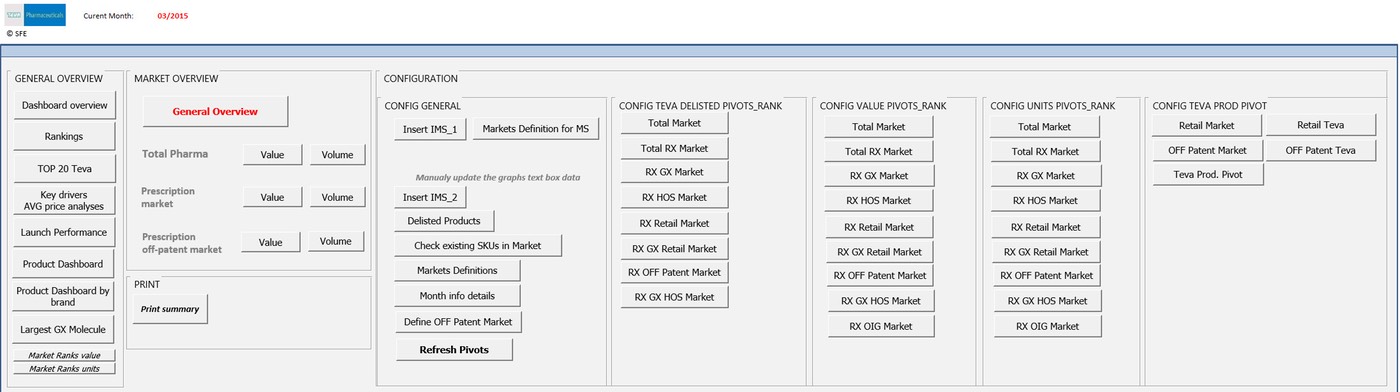Open RX OFF Patent Market in Teva Delisted pivots
This screenshot has height=392, width=1400.
[x=674, y=272]
